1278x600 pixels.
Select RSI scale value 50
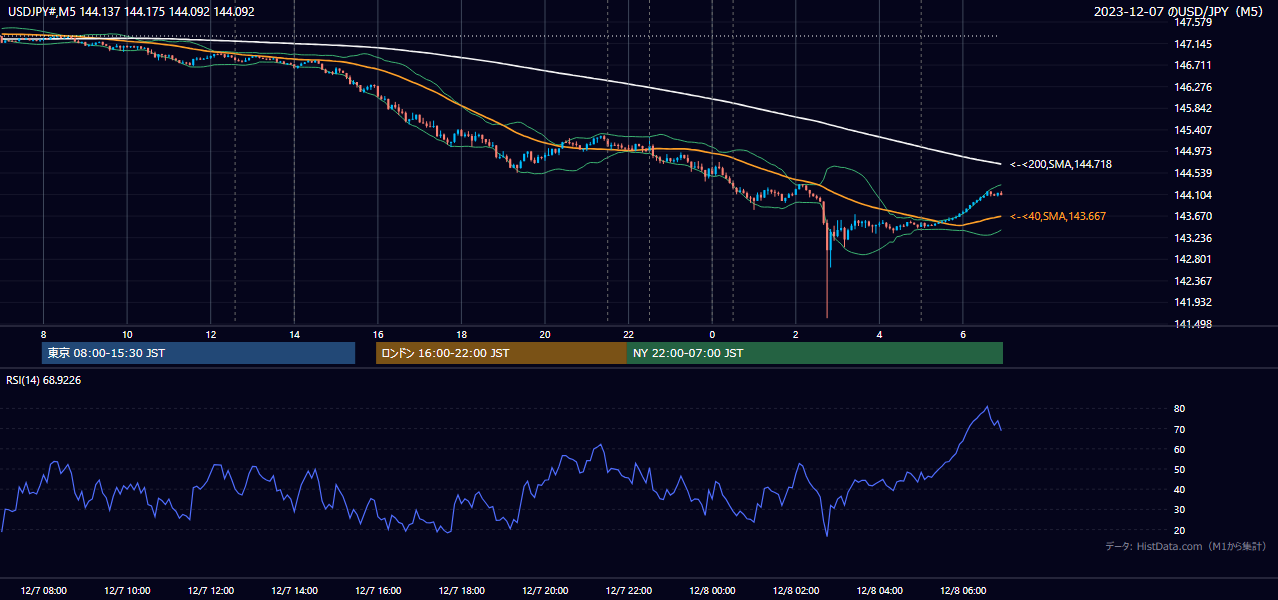pyautogui.click(x=1180, y=469)
